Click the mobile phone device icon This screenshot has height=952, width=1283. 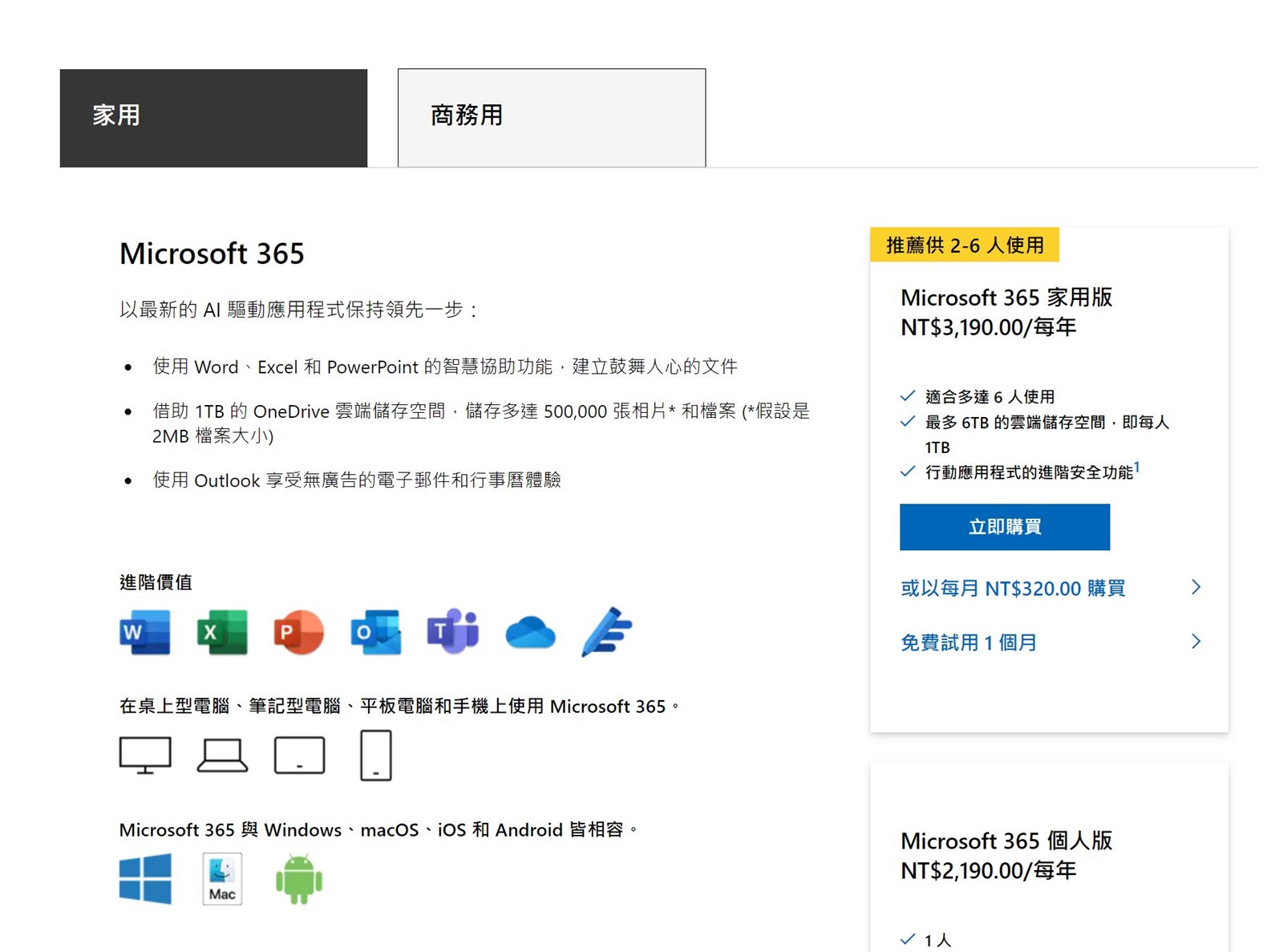[x=375, y=756]
